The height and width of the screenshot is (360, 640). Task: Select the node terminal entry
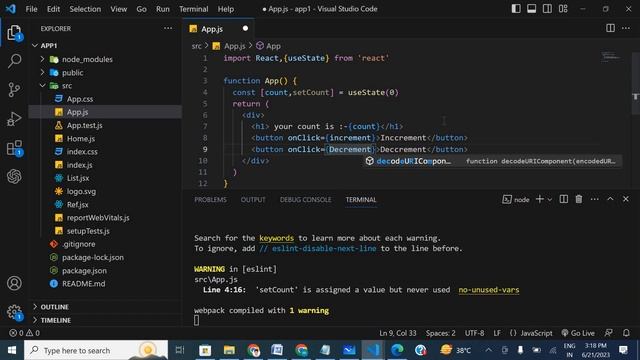[516, 200]
